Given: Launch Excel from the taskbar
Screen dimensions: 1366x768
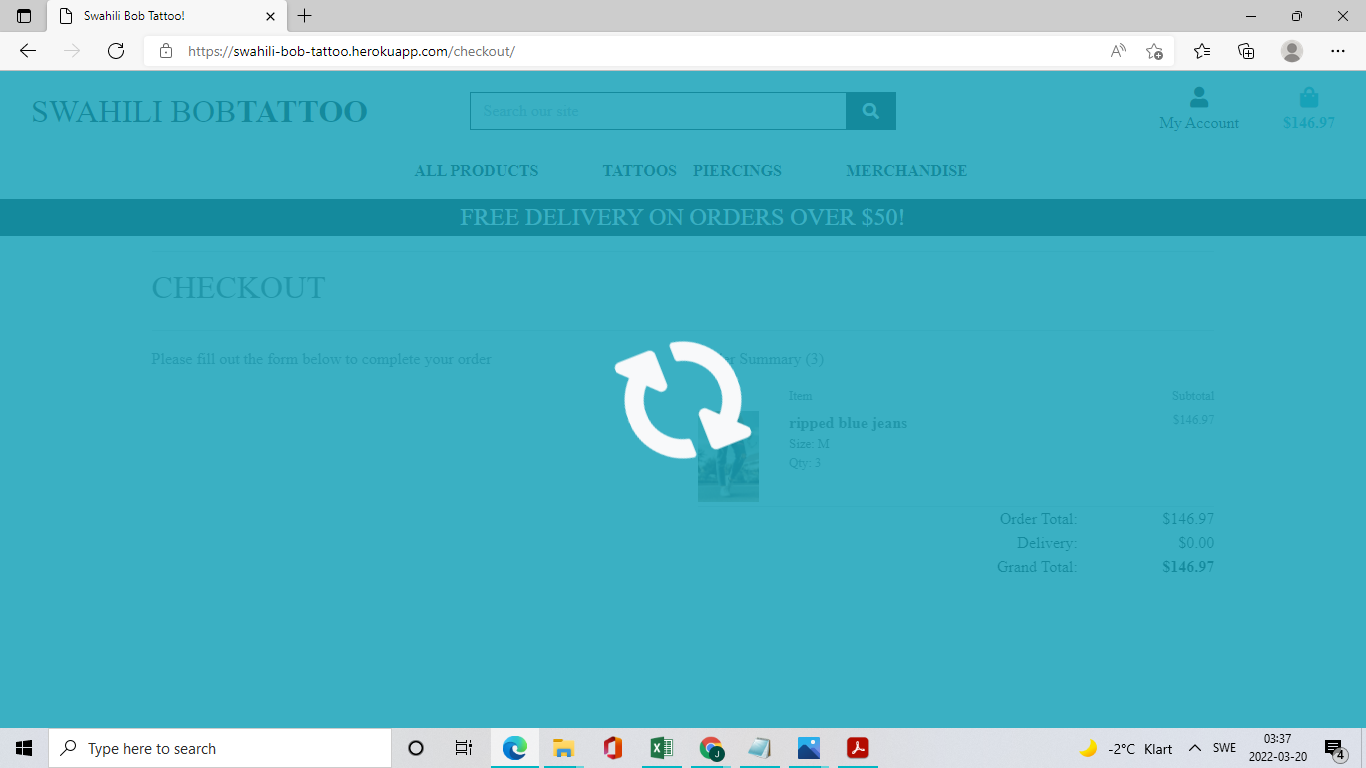Looking at the screenshot, I should (661, 747).
